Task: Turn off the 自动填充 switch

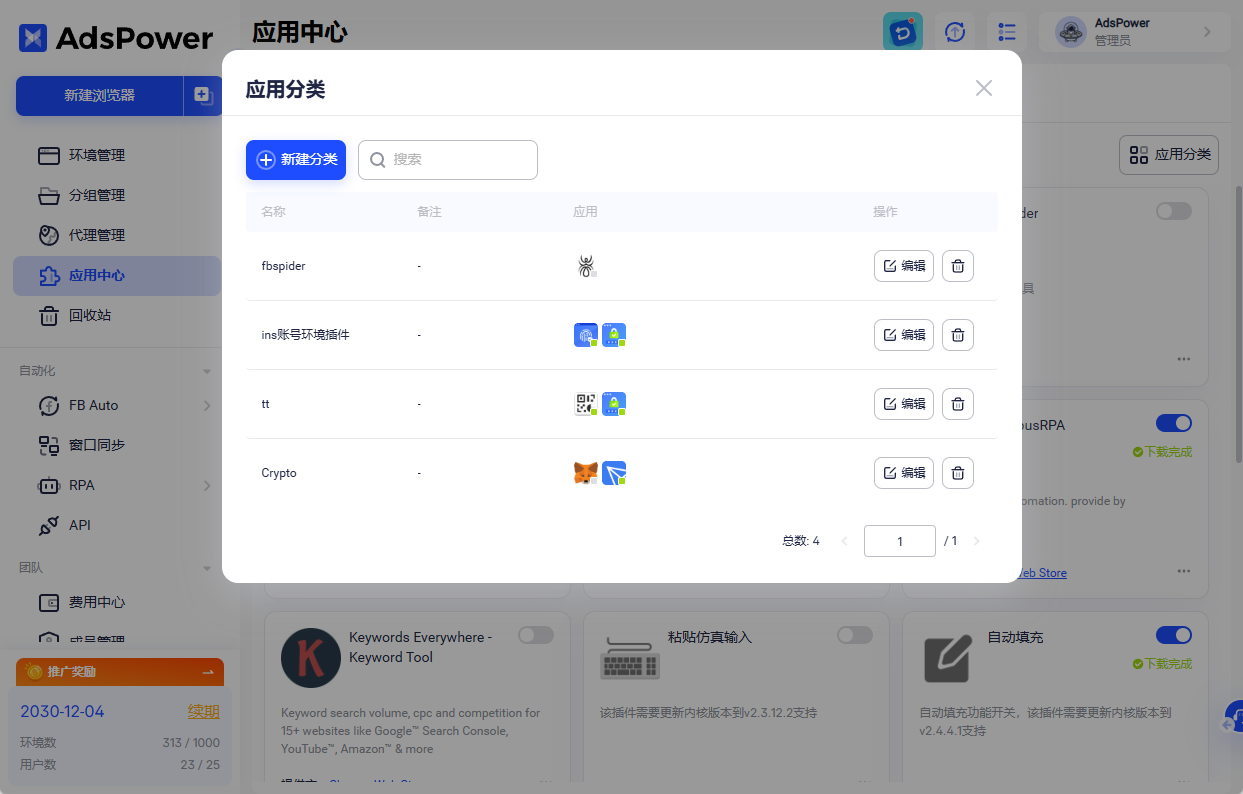Action: point(1174,635)
